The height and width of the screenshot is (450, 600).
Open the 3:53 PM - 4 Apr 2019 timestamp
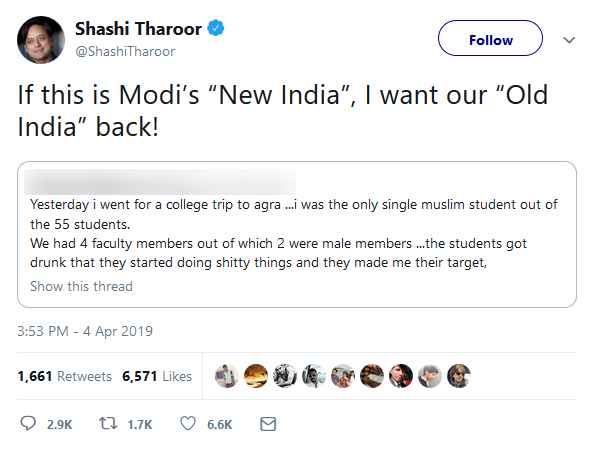pyautogui.click(x=85, y=331)
